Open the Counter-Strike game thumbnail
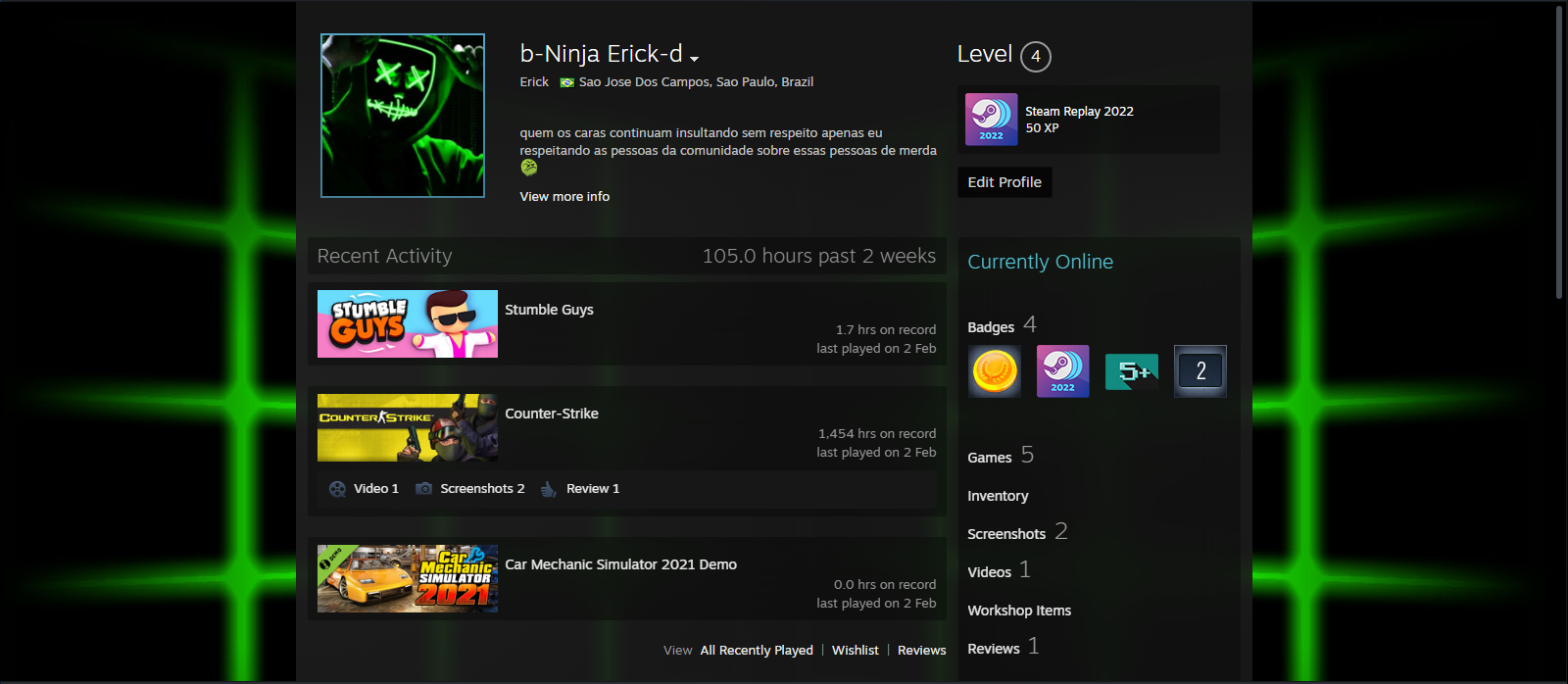 click(408, 427)
